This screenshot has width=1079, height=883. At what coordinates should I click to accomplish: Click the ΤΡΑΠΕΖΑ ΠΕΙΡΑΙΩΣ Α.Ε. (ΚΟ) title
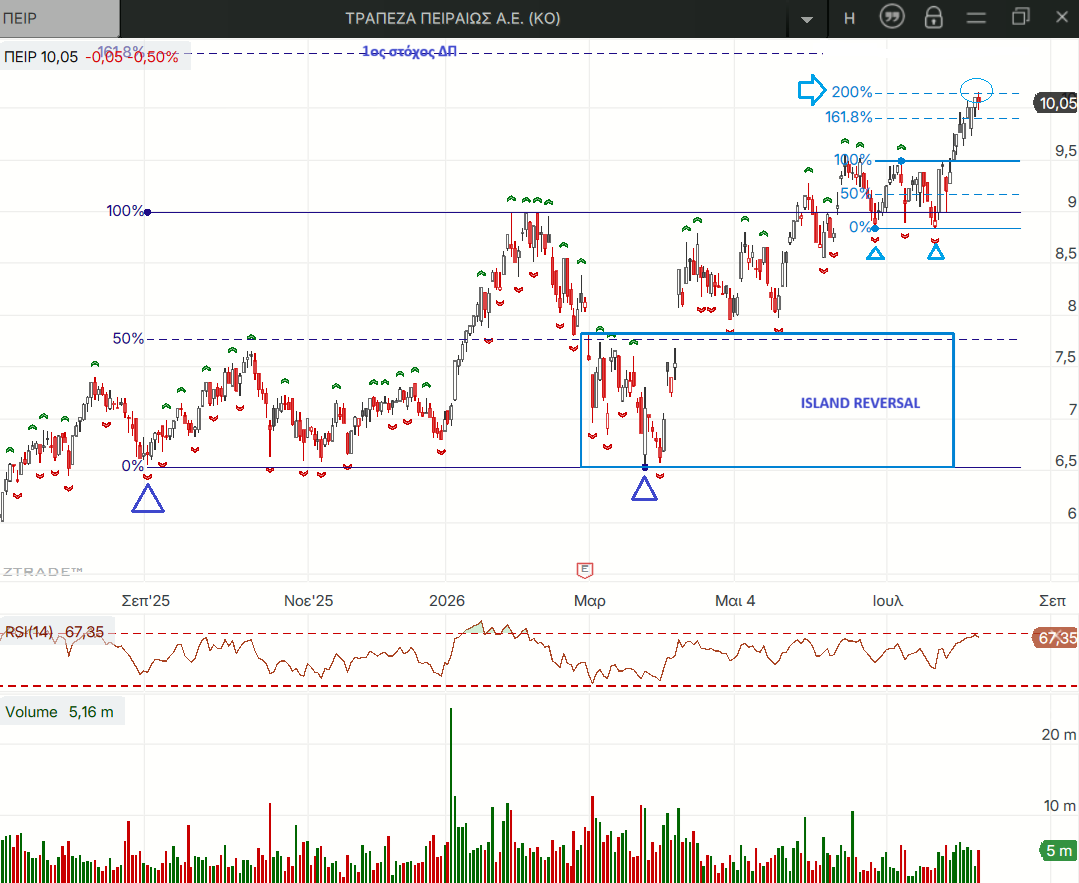[453, 19]
